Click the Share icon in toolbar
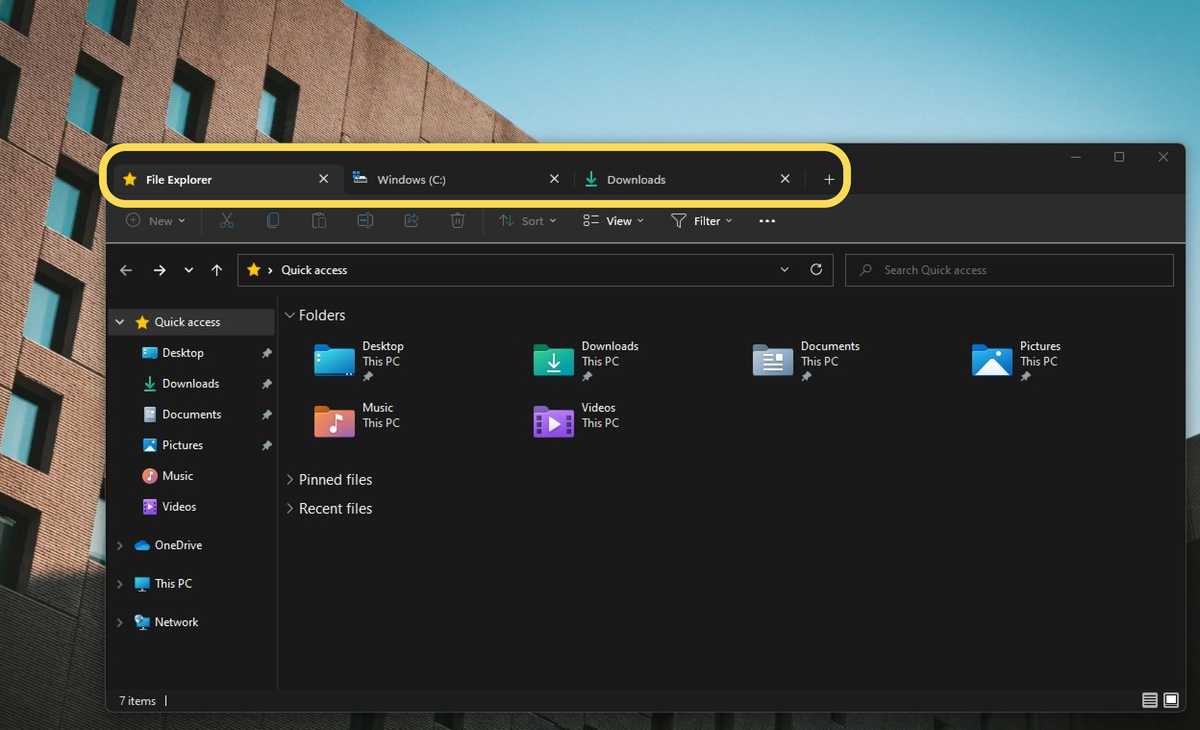1200x730 pixels. click(x=411, y=221)
